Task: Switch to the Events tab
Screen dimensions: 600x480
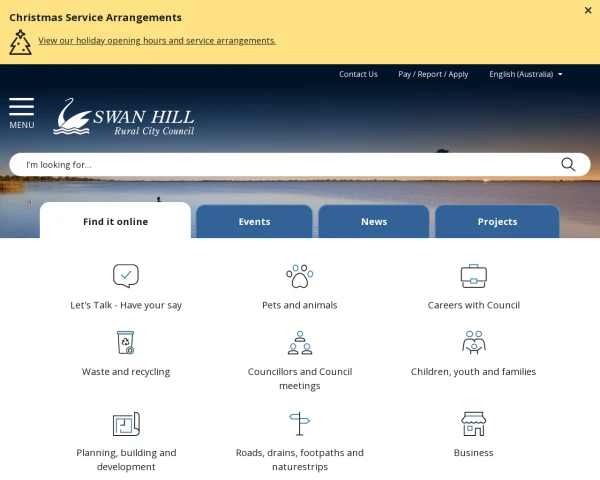Action: [x=254, y=222]
